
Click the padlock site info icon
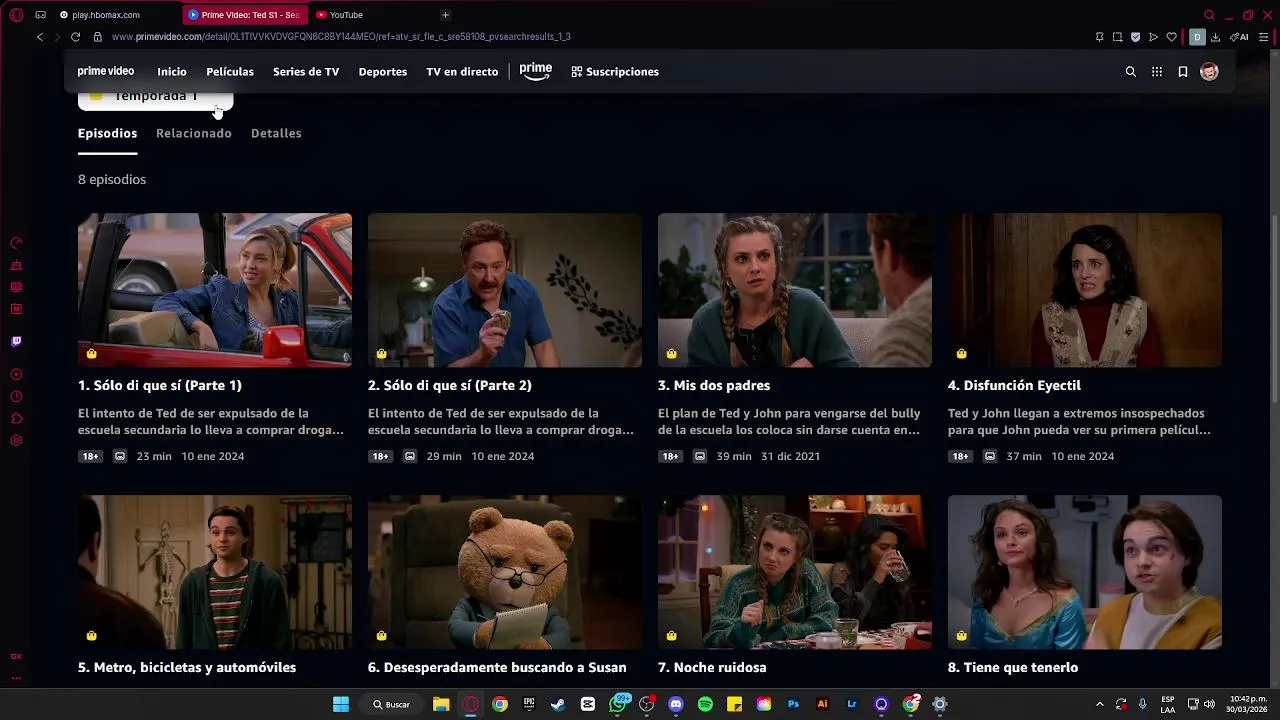tap(98, 37)
